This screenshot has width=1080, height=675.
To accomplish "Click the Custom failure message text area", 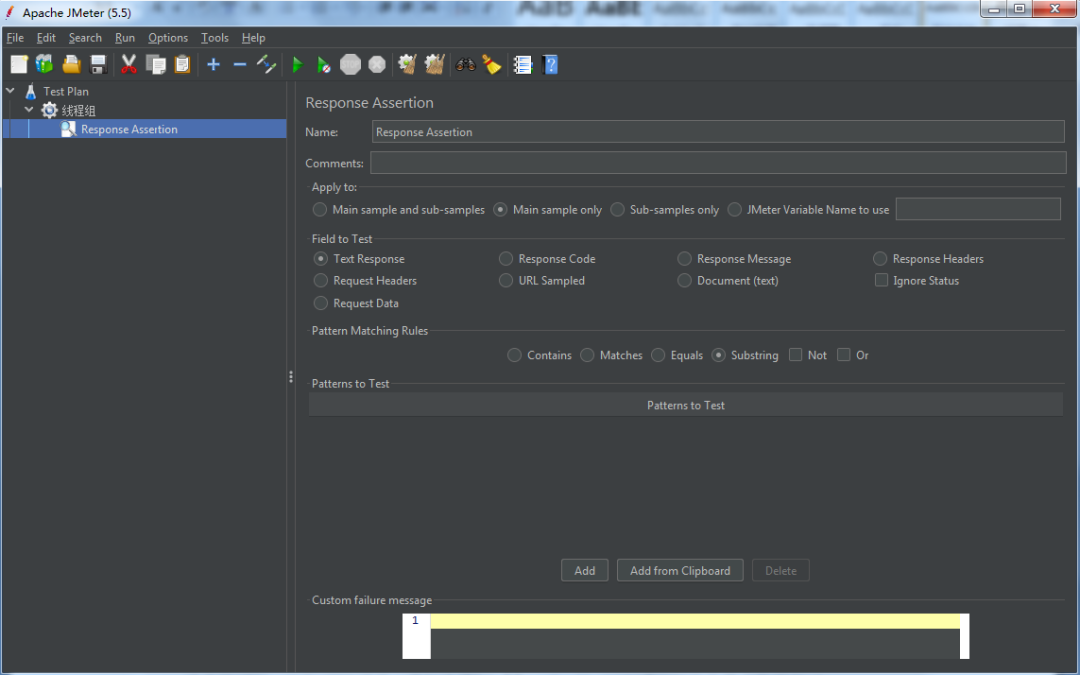I will [695, 636].
